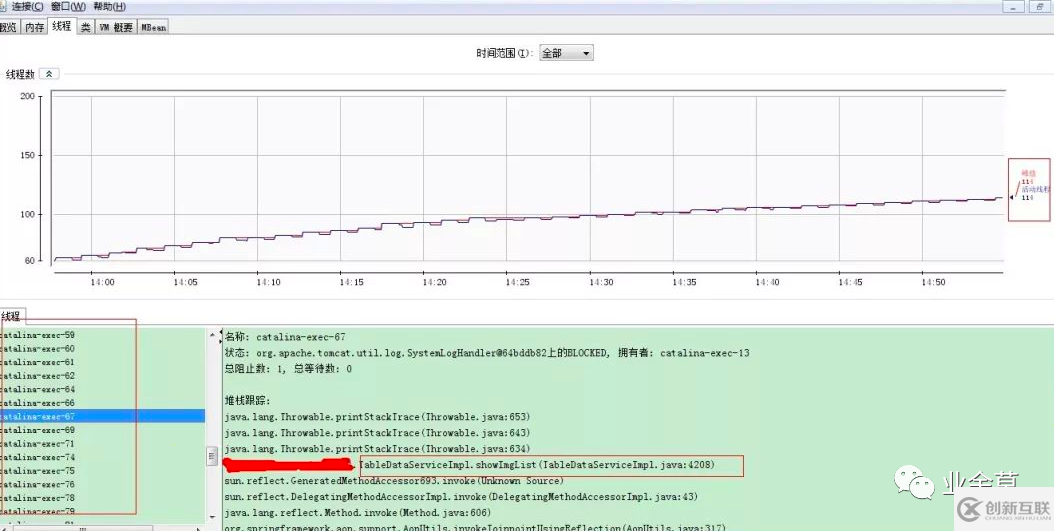Click the split pane collapse arrows

pos(220,335)
